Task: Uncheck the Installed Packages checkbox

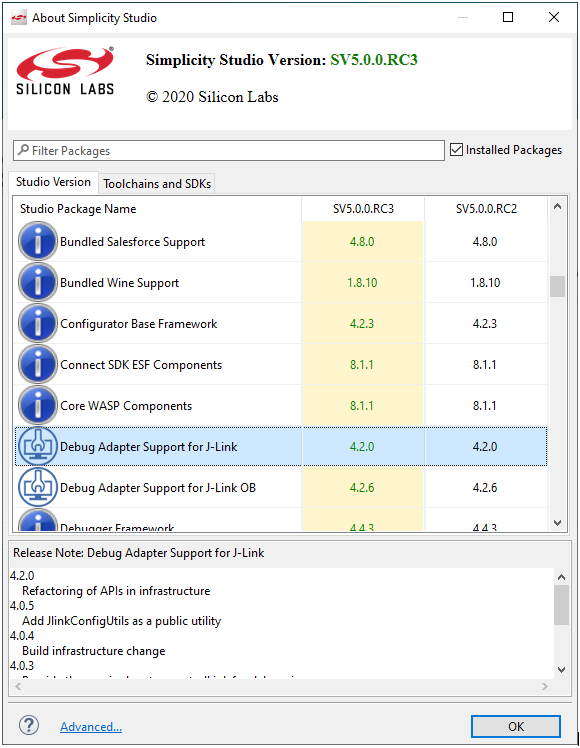Action: point(456,150)
